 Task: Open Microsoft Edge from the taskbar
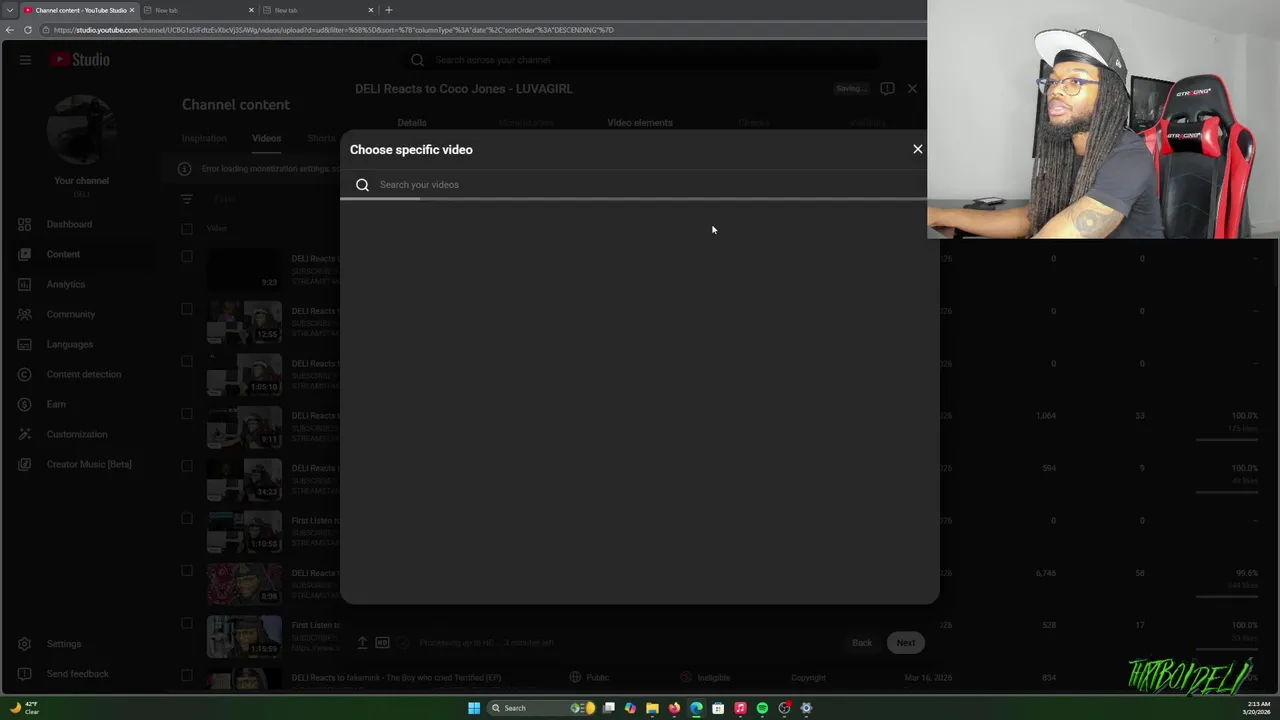coord(696,708)
